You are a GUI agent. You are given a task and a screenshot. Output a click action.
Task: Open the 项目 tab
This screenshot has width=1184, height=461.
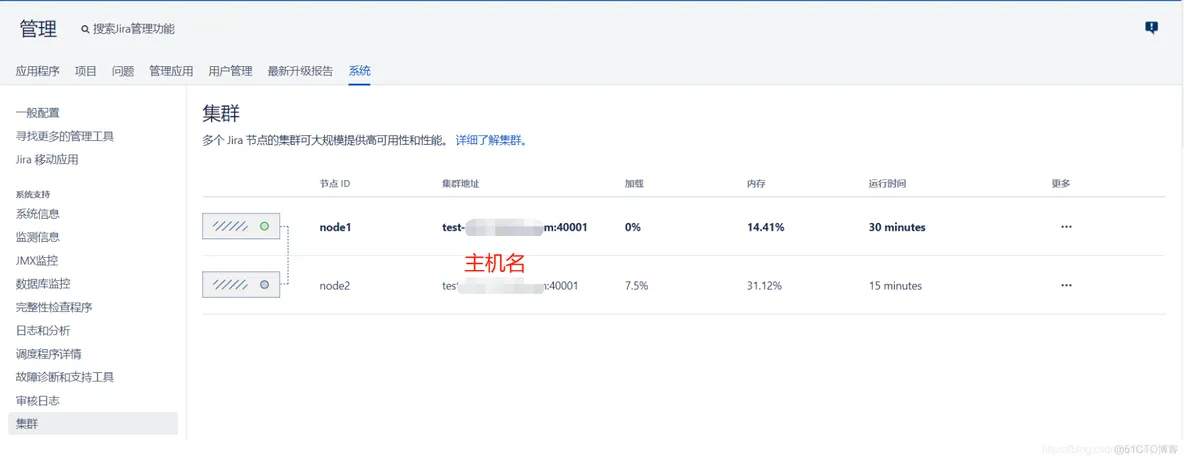[x=85, y=72]
